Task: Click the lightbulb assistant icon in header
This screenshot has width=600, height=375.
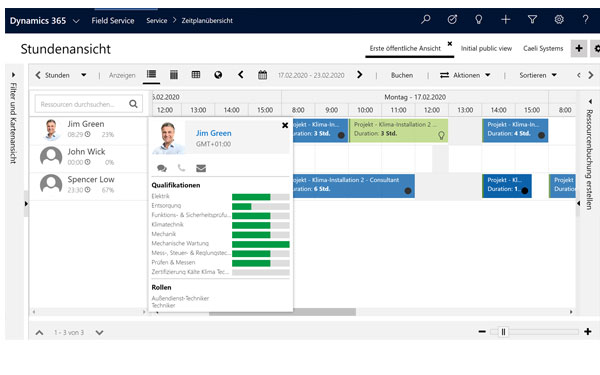Action: point(478,19)
